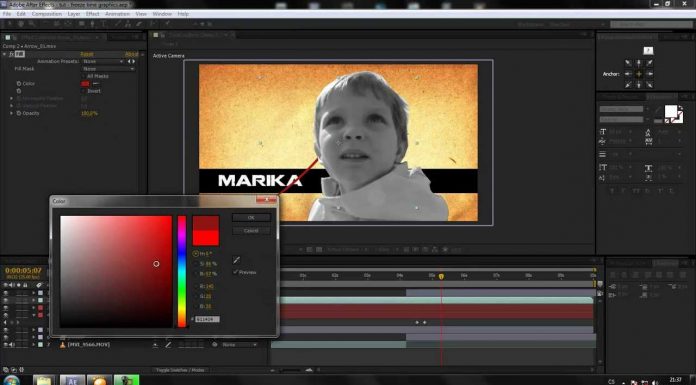Collapse the Fill effect twirl-down arrow
The image size is (696, 385).
click(4, 54)
